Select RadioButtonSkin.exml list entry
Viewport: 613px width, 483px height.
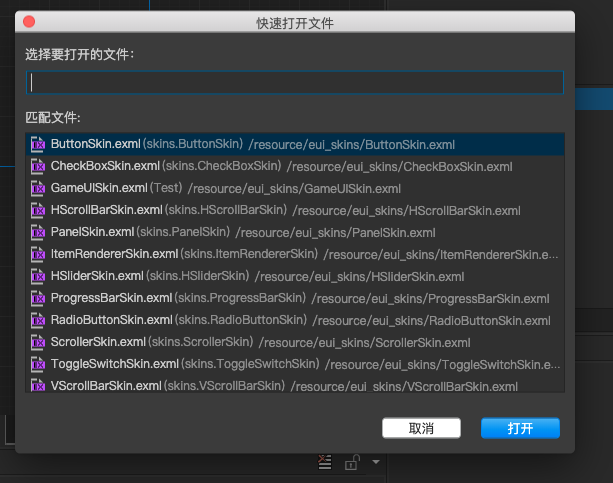pos(295,320)
